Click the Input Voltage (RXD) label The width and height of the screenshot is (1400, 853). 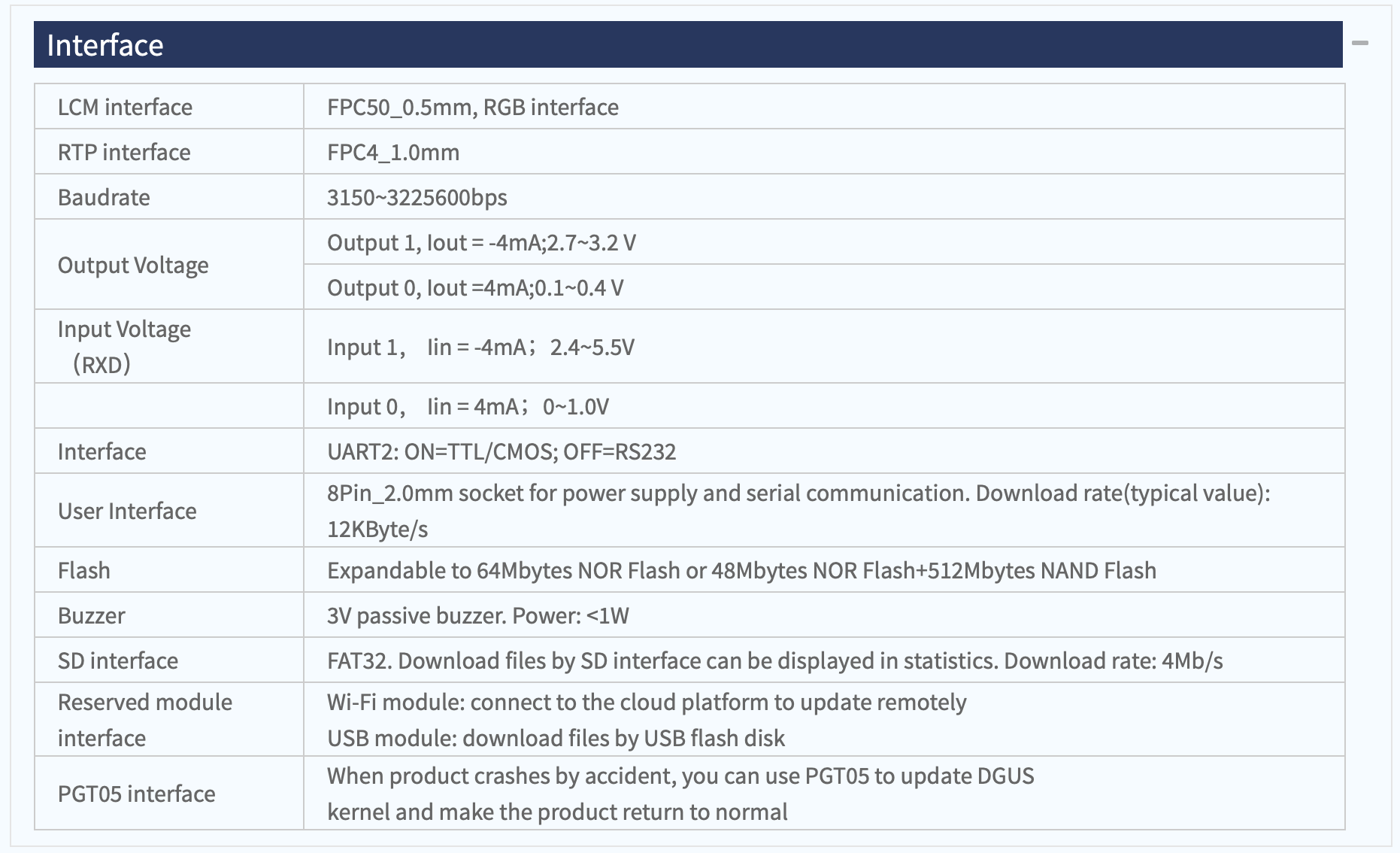(x=124, y=347)
